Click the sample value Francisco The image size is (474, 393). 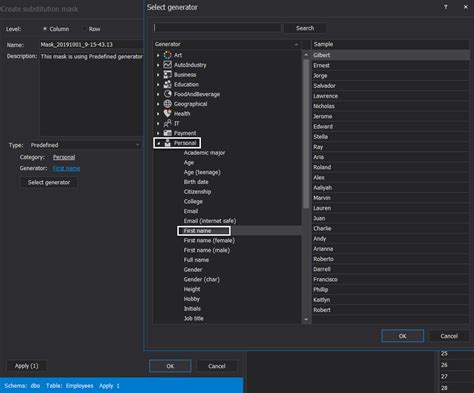[325, 279]
